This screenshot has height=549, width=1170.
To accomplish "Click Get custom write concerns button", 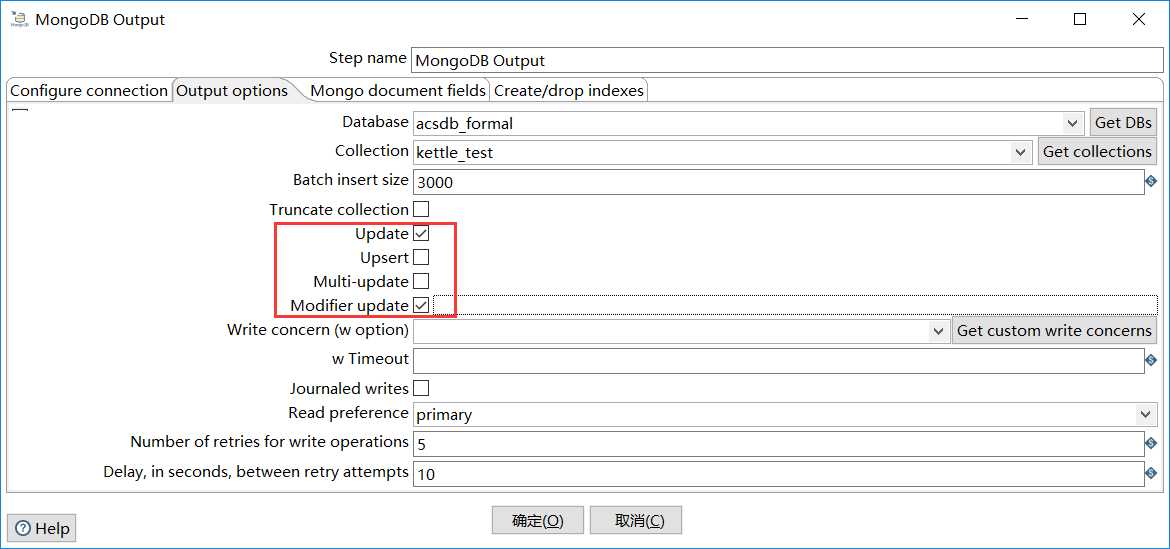I will point(1054,331).
